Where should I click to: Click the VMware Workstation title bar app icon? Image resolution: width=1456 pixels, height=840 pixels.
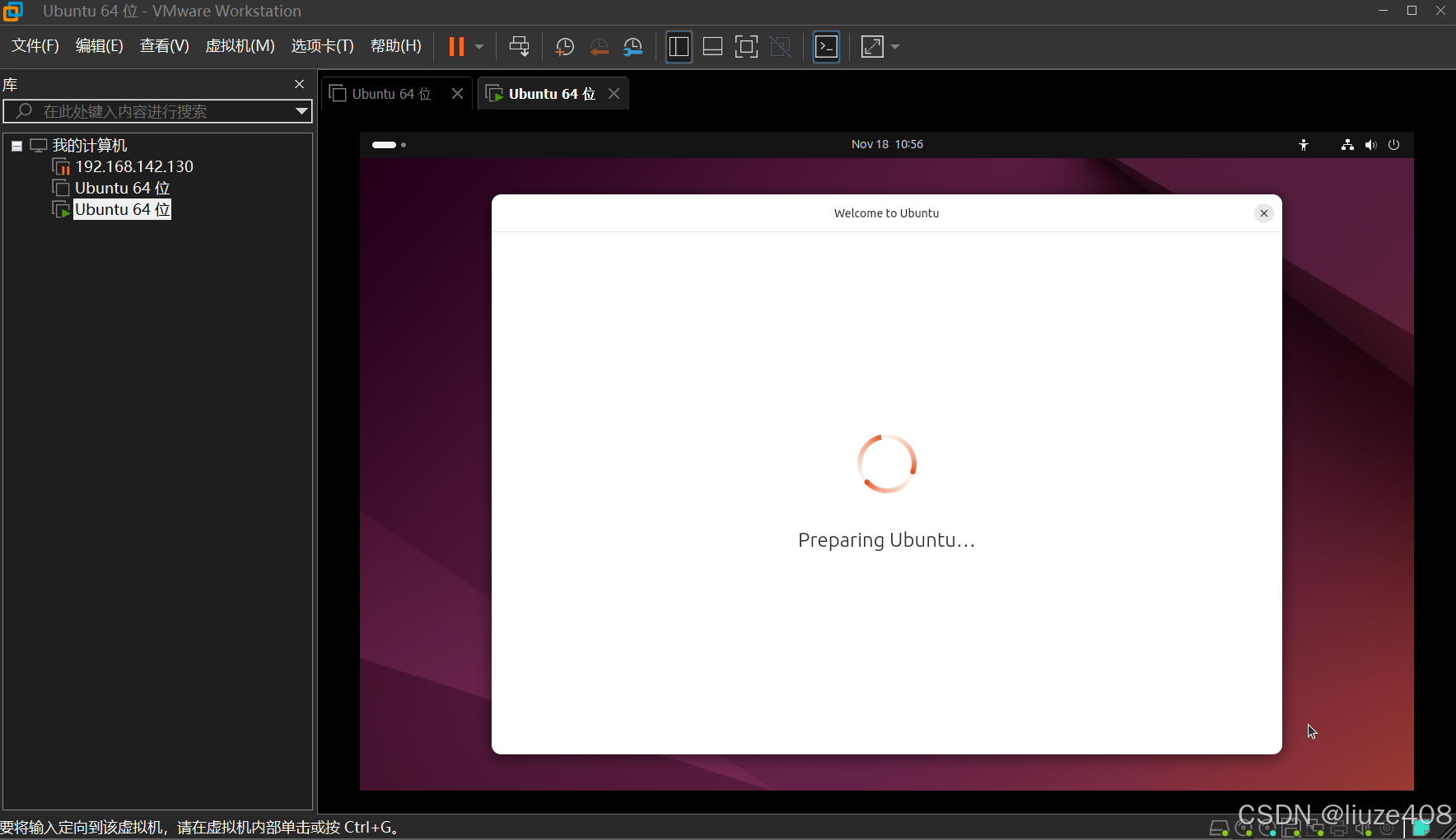[x=12, y=12]
